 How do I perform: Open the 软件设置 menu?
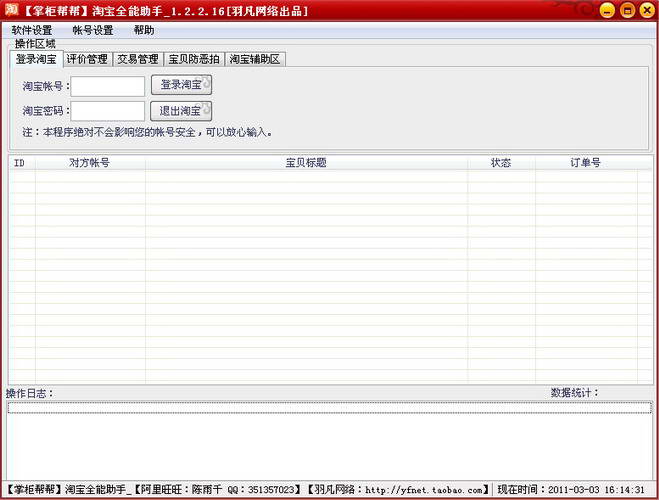[32, 30]
